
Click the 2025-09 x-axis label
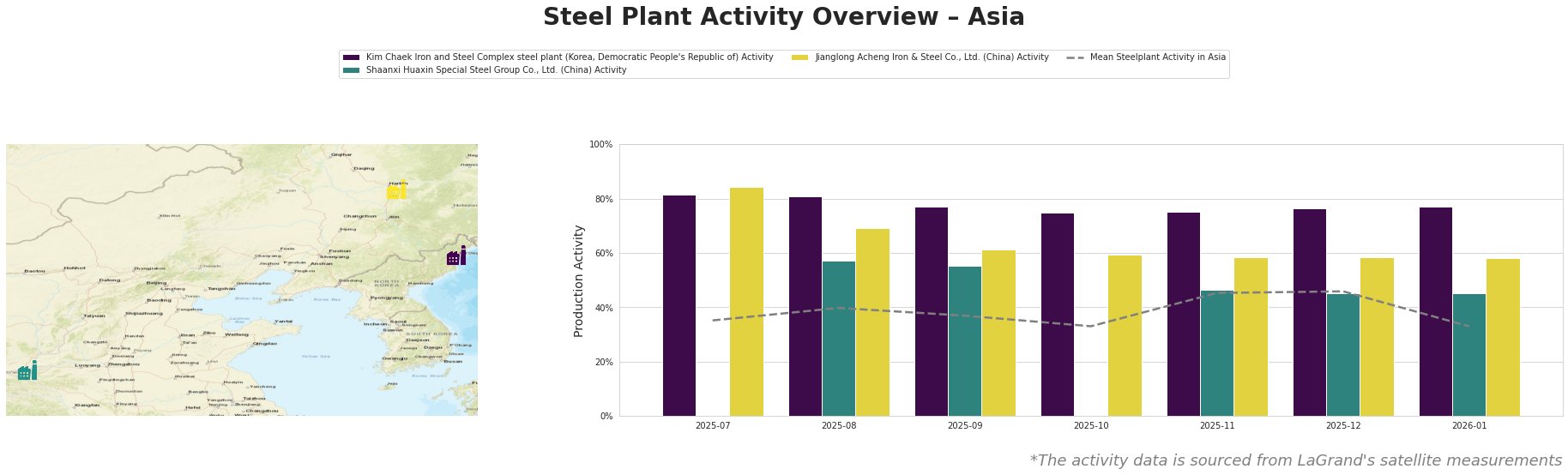coord(965,425)
